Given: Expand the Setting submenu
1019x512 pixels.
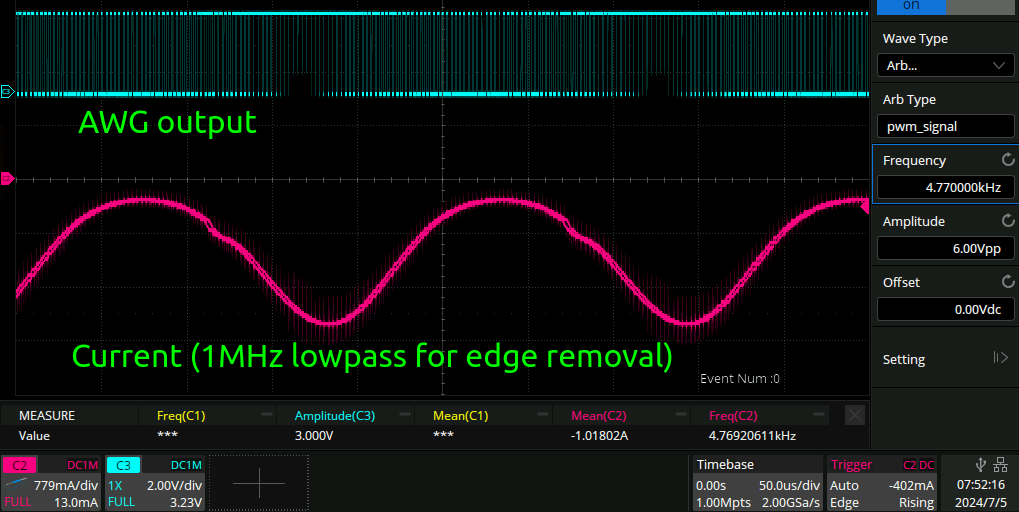Looking at the screenshot, I should coord(945,359).
